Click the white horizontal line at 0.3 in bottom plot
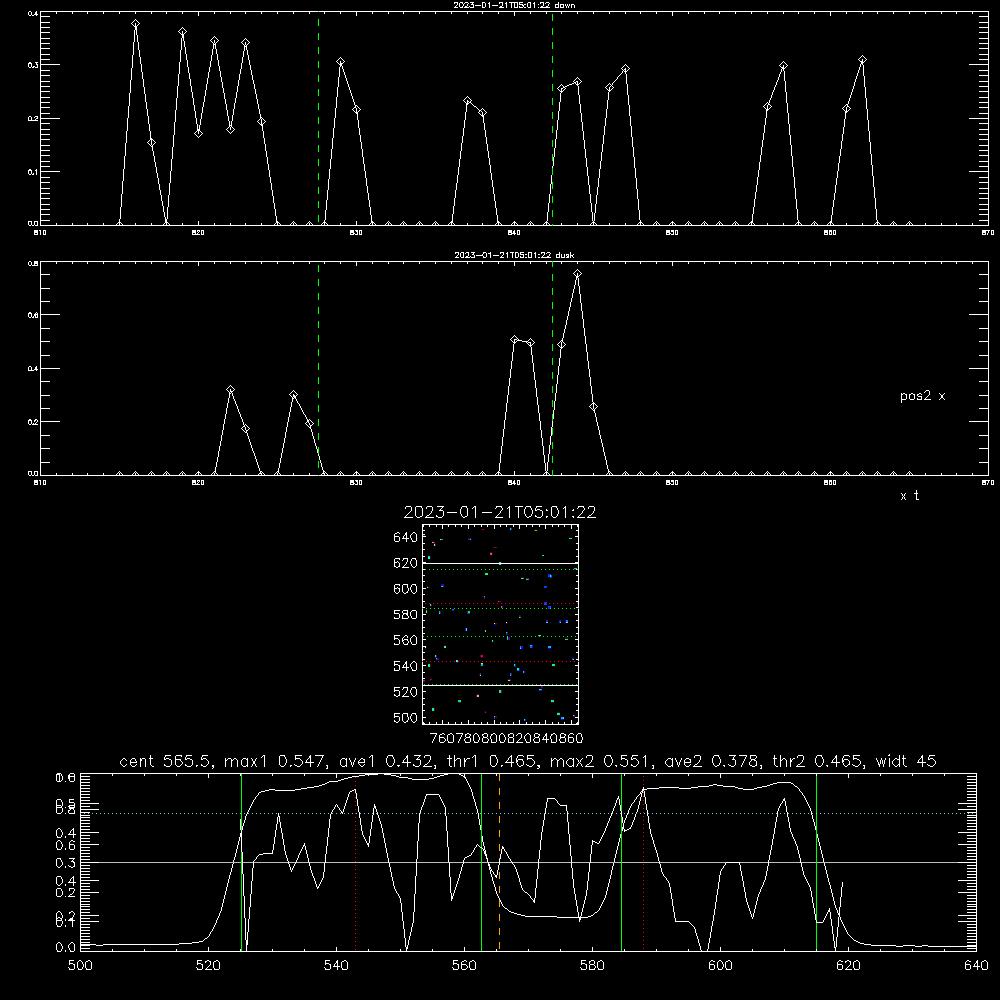Image resolution: width=1000 pixels, height=1000 pixels. click(528, 862)
